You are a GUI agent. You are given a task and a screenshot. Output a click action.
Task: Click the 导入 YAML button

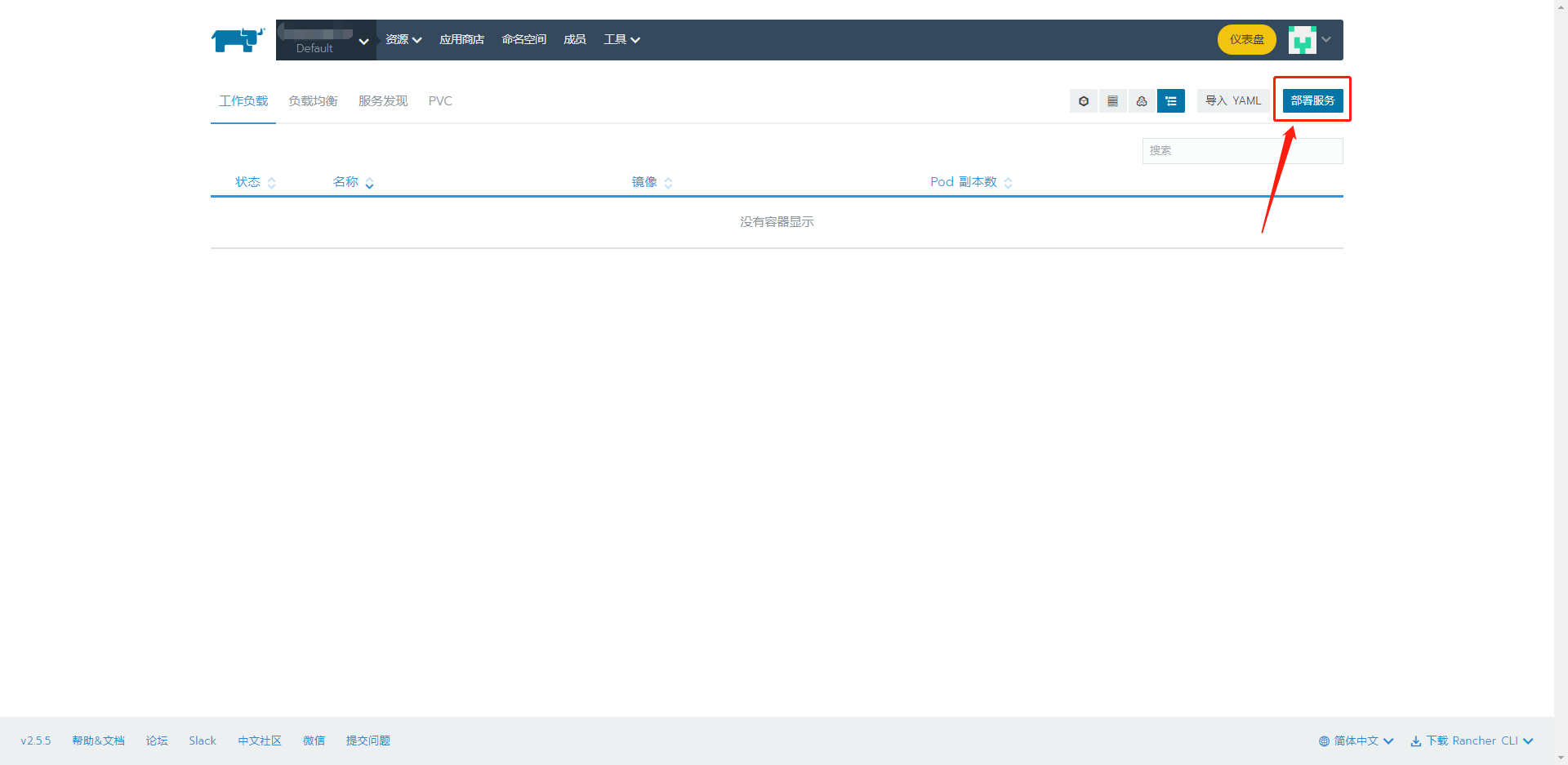click(x=1233, y=101)
